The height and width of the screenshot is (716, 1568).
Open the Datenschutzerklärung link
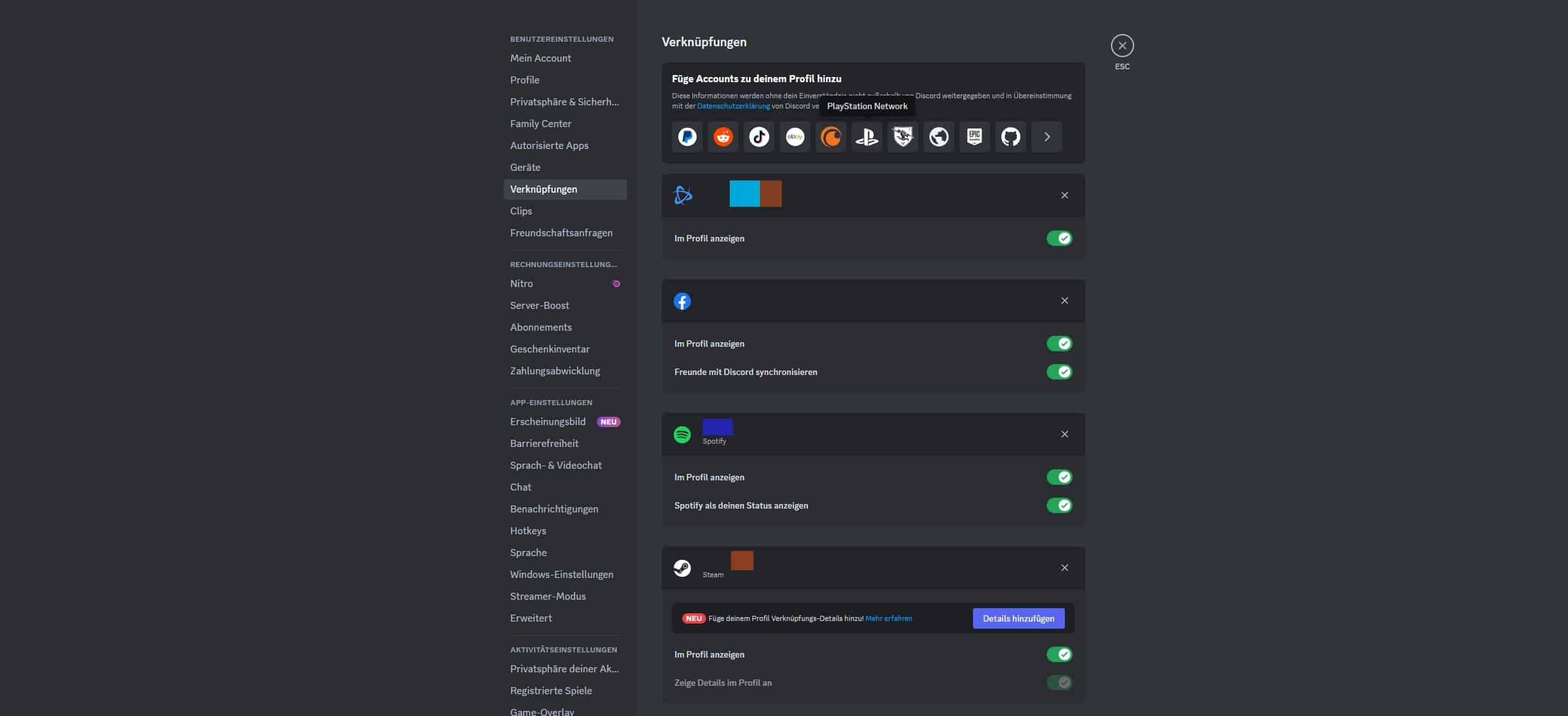click(733, 106)
